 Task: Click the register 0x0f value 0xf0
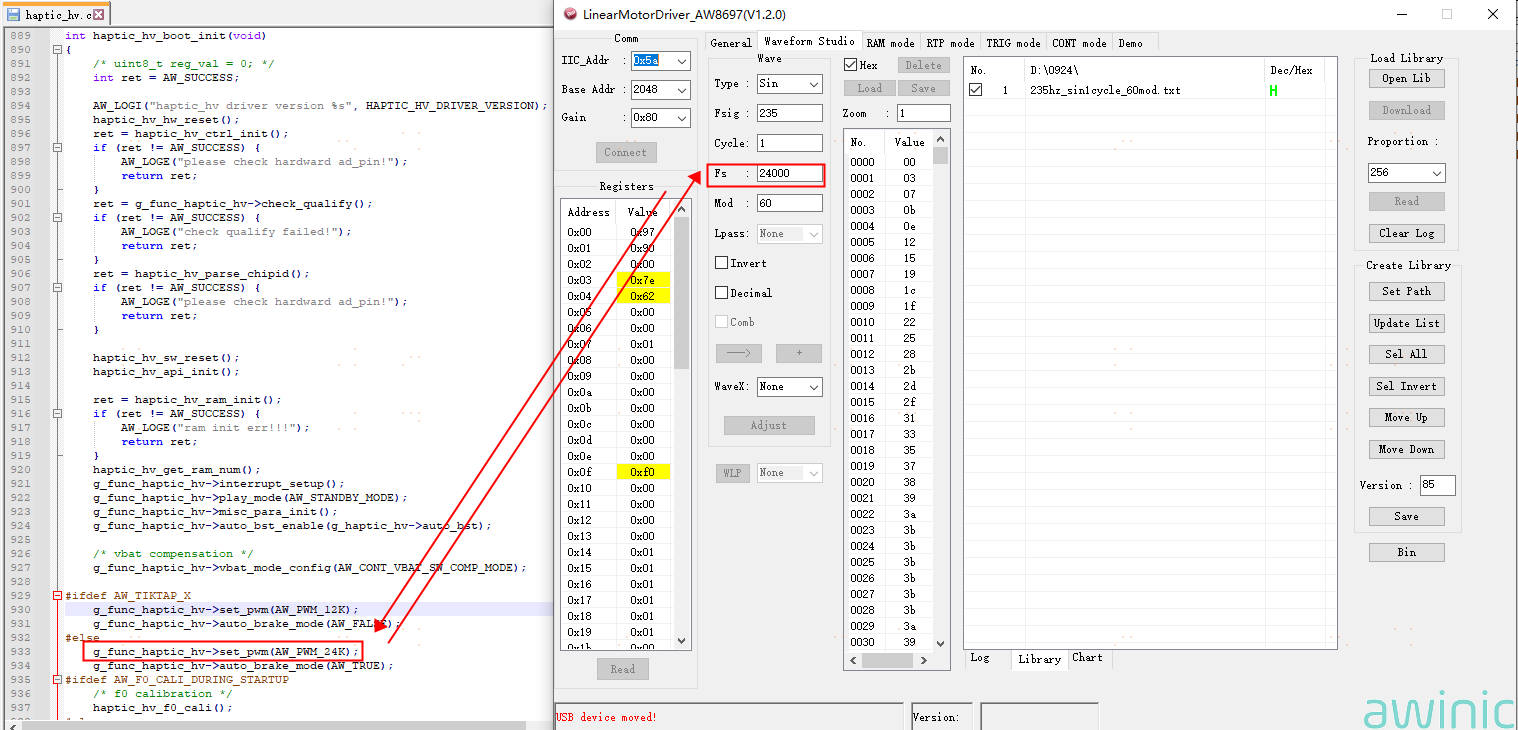[642, 472]
